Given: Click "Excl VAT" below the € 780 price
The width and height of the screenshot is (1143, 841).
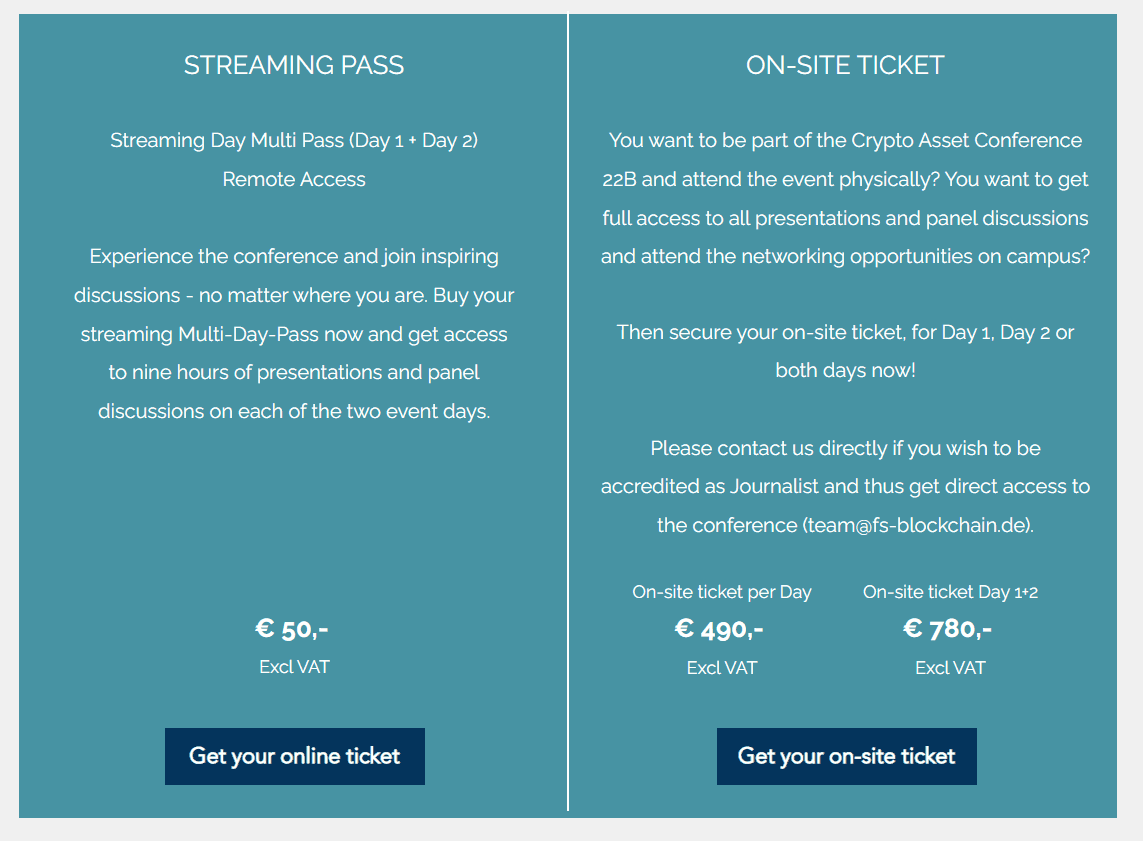Looking at the screenshot, I should tap(950, 668).
